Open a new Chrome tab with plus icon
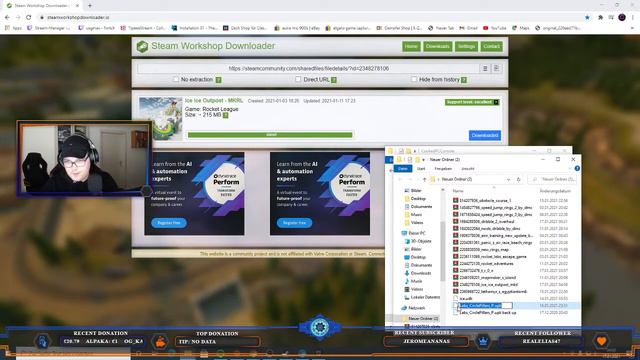The image size is (640, 360). click(x=90, y=6)
